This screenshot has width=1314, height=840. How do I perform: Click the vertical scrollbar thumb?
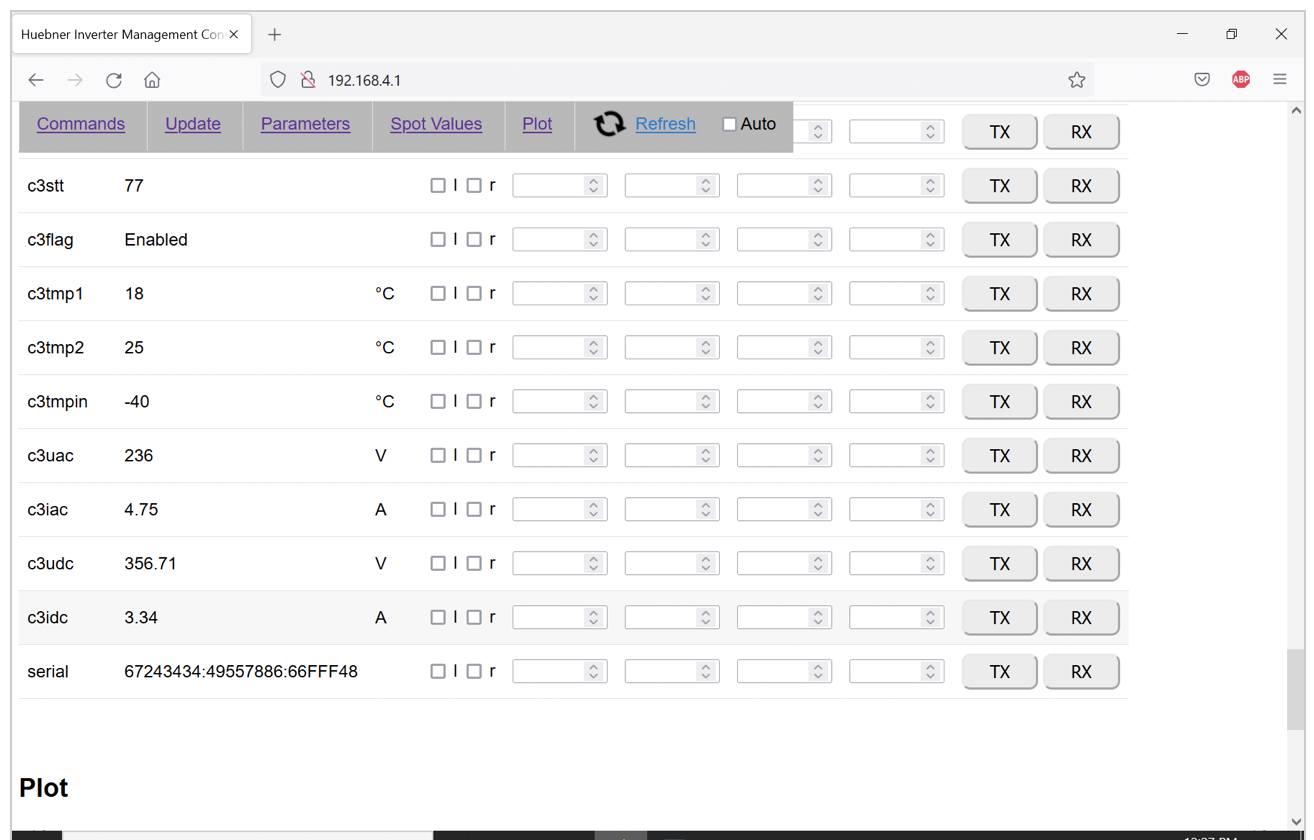tap(1295, 689)
